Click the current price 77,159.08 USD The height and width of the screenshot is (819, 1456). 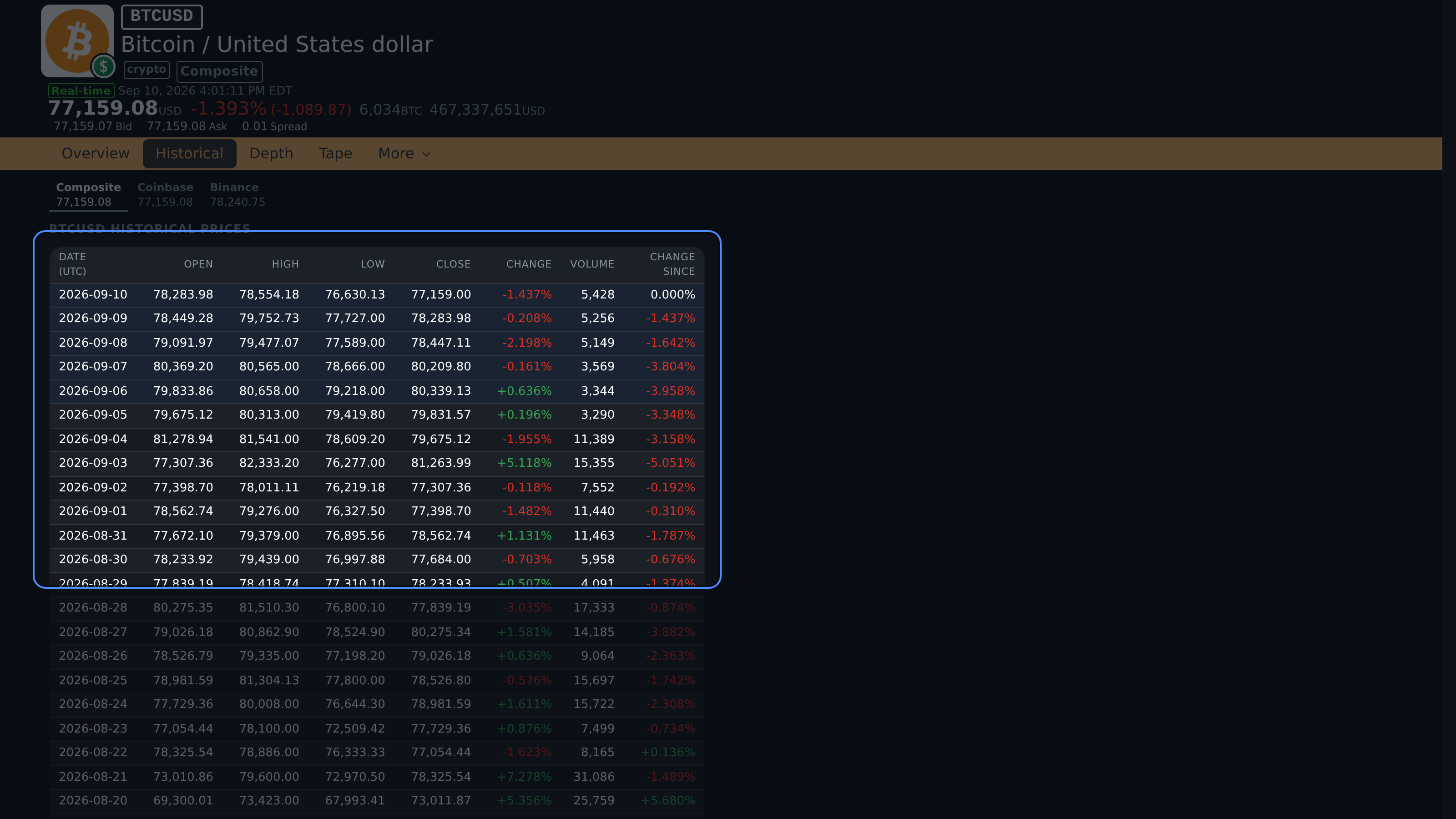(115, 108)
